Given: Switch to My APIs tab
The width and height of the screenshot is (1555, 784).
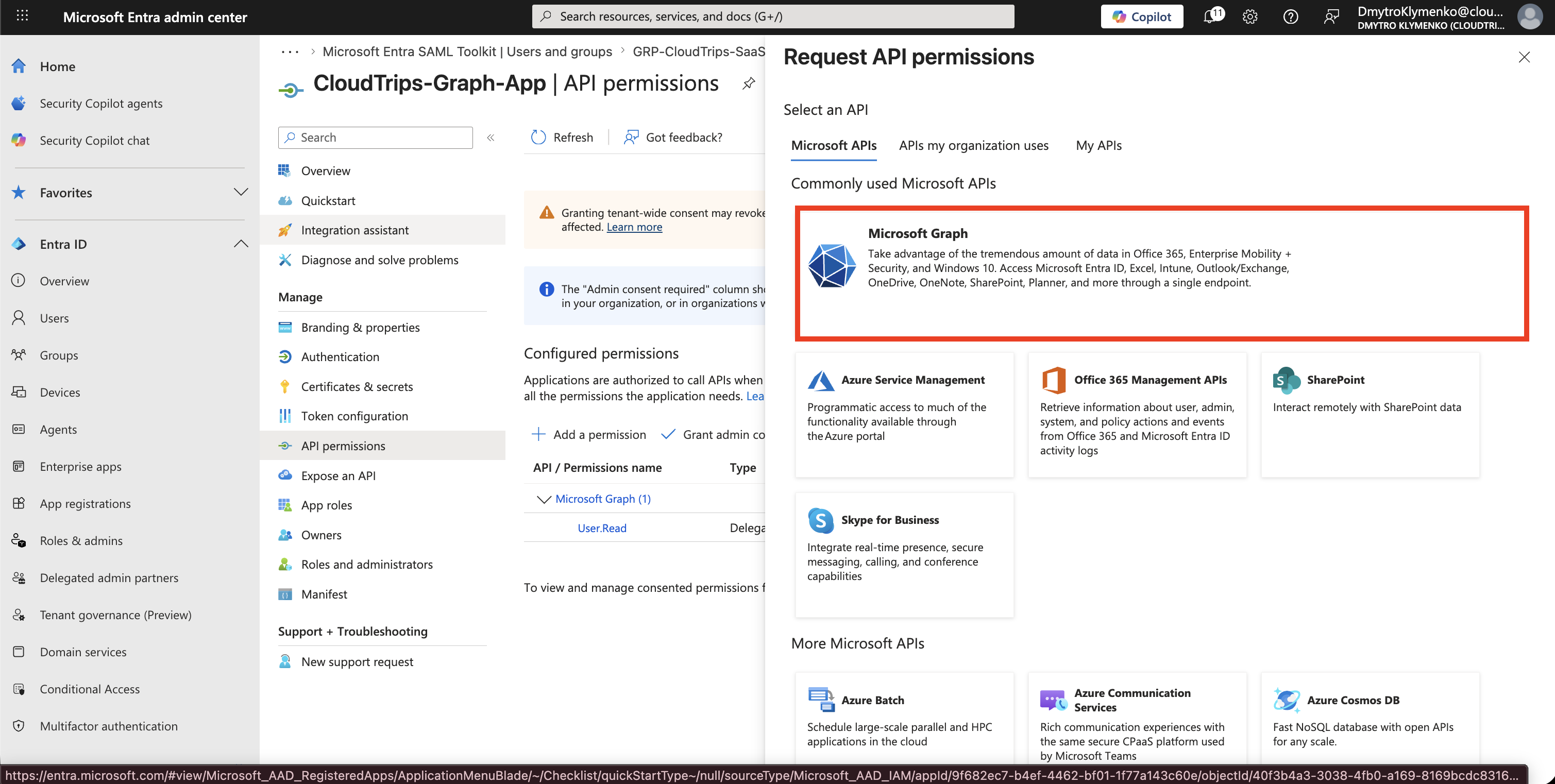Looking at the screenshot, I should 1098,145.
